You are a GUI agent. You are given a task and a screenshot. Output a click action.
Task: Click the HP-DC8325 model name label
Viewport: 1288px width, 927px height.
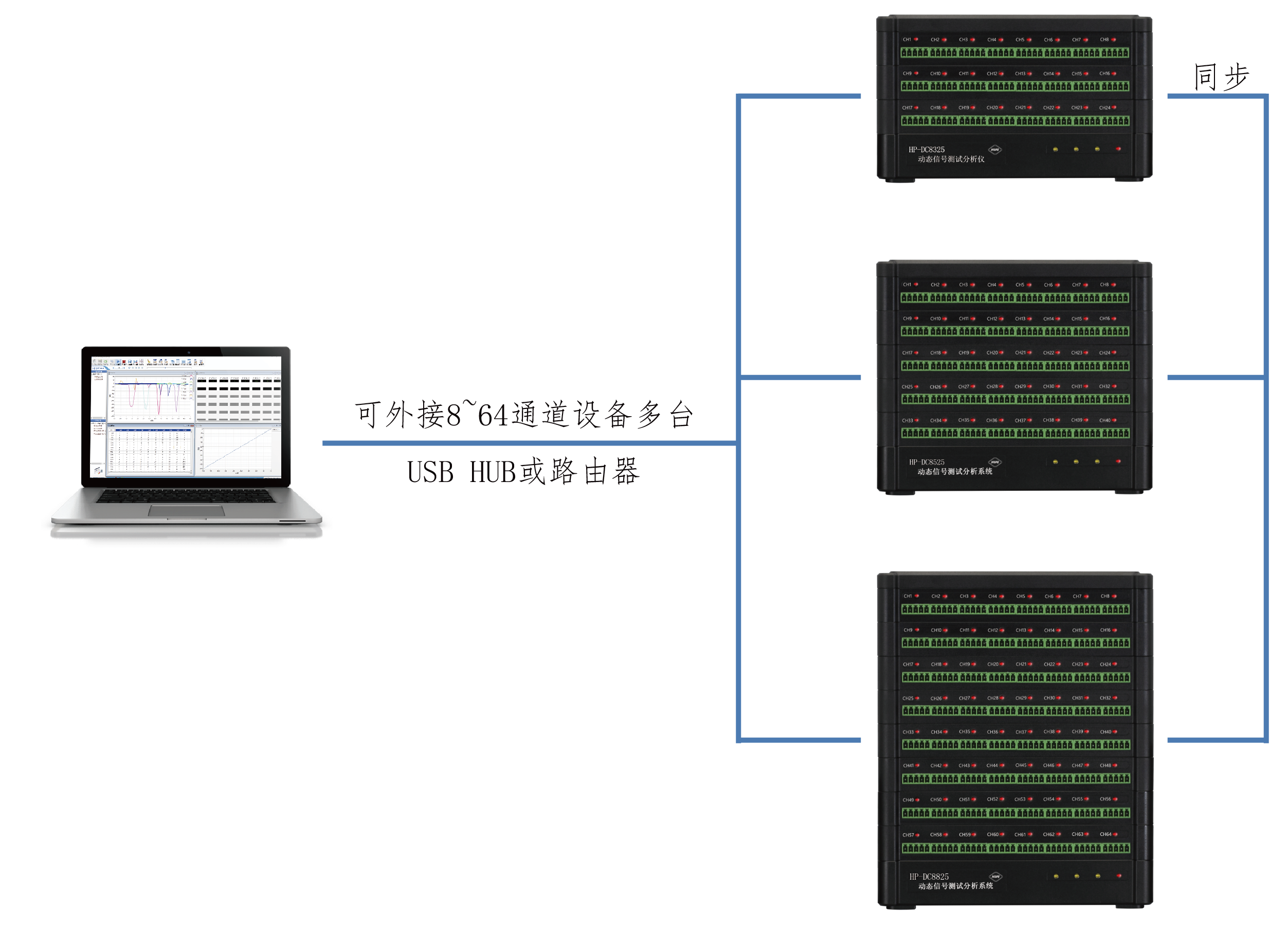[x=926, y=149]
